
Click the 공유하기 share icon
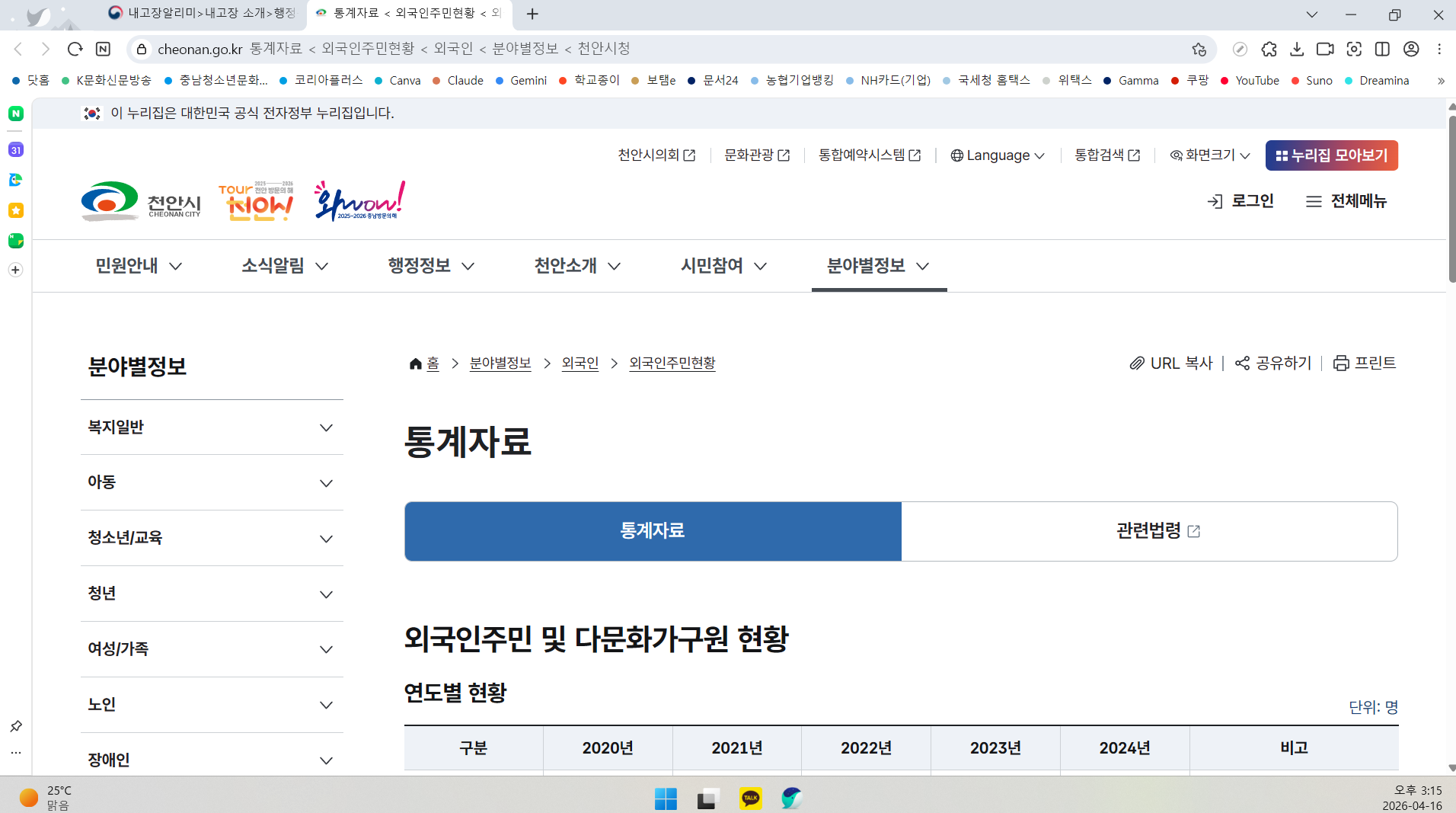[x=1242, y=363]
